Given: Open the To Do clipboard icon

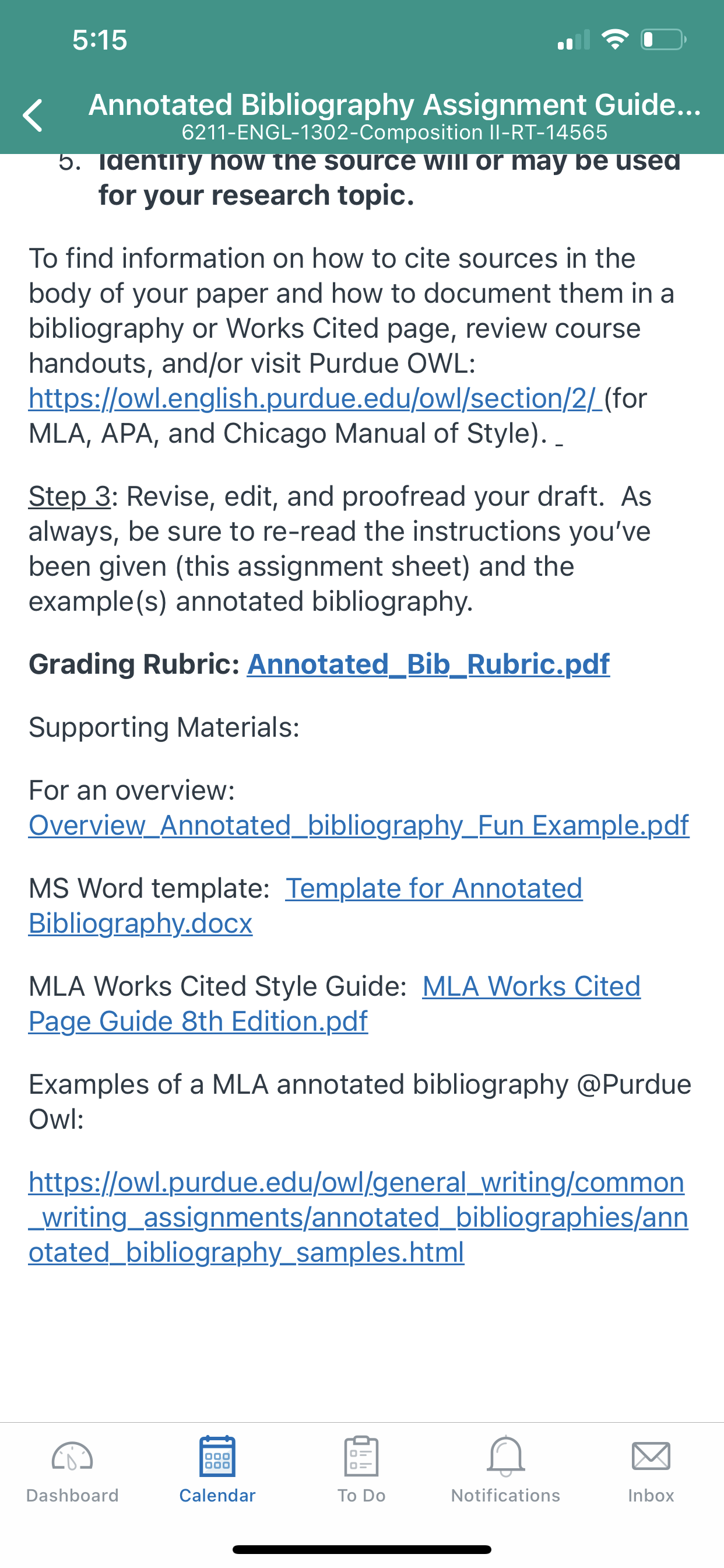Looking at the screenshot, I should pos(361,1456).
